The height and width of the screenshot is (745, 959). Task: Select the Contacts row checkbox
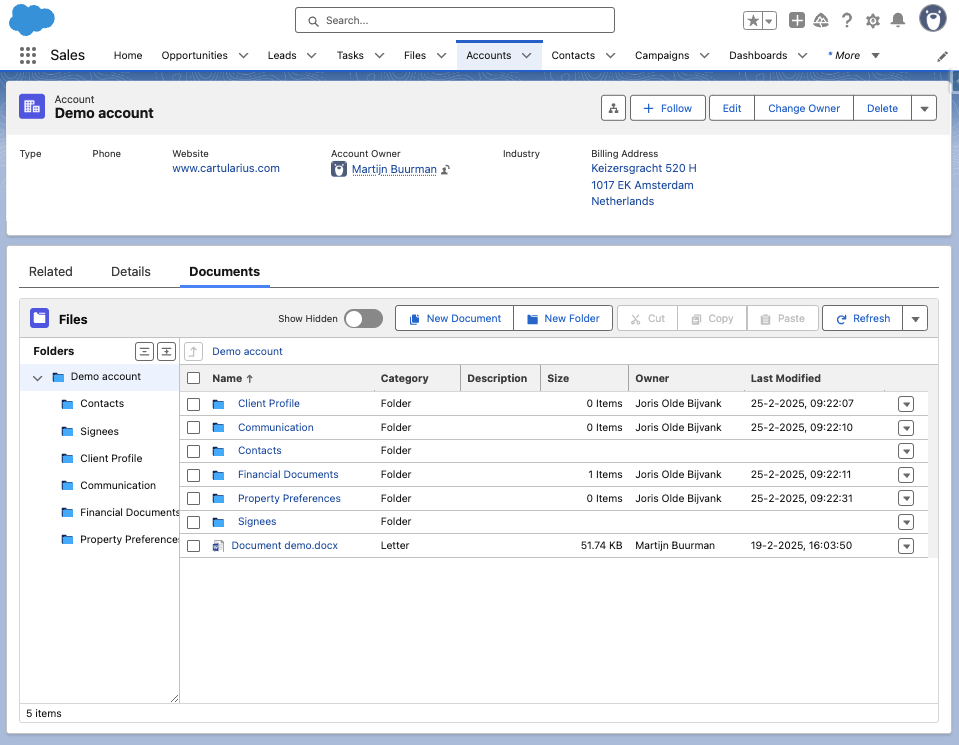(x=193, y=451)
